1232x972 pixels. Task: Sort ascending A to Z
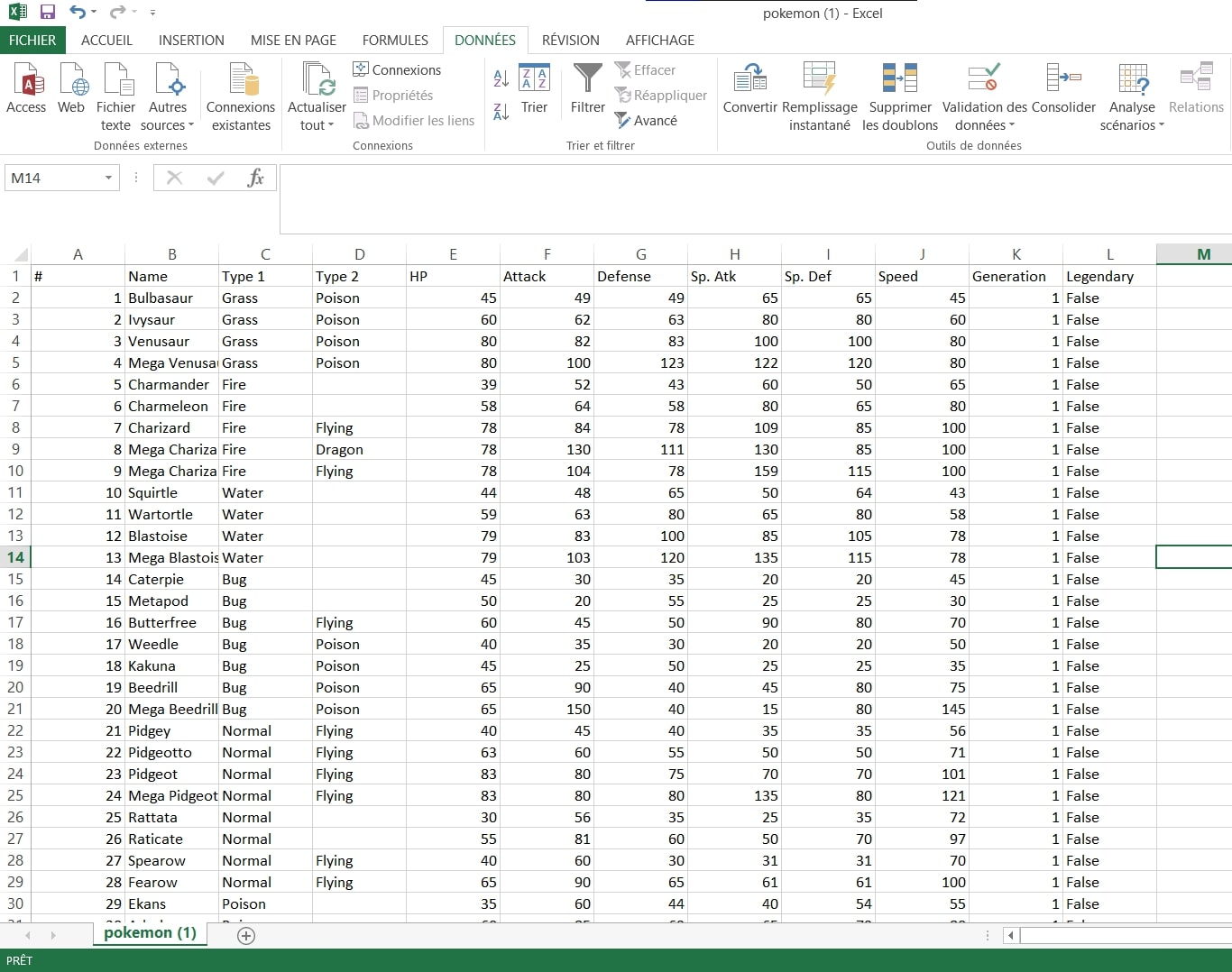click(501, 78)
